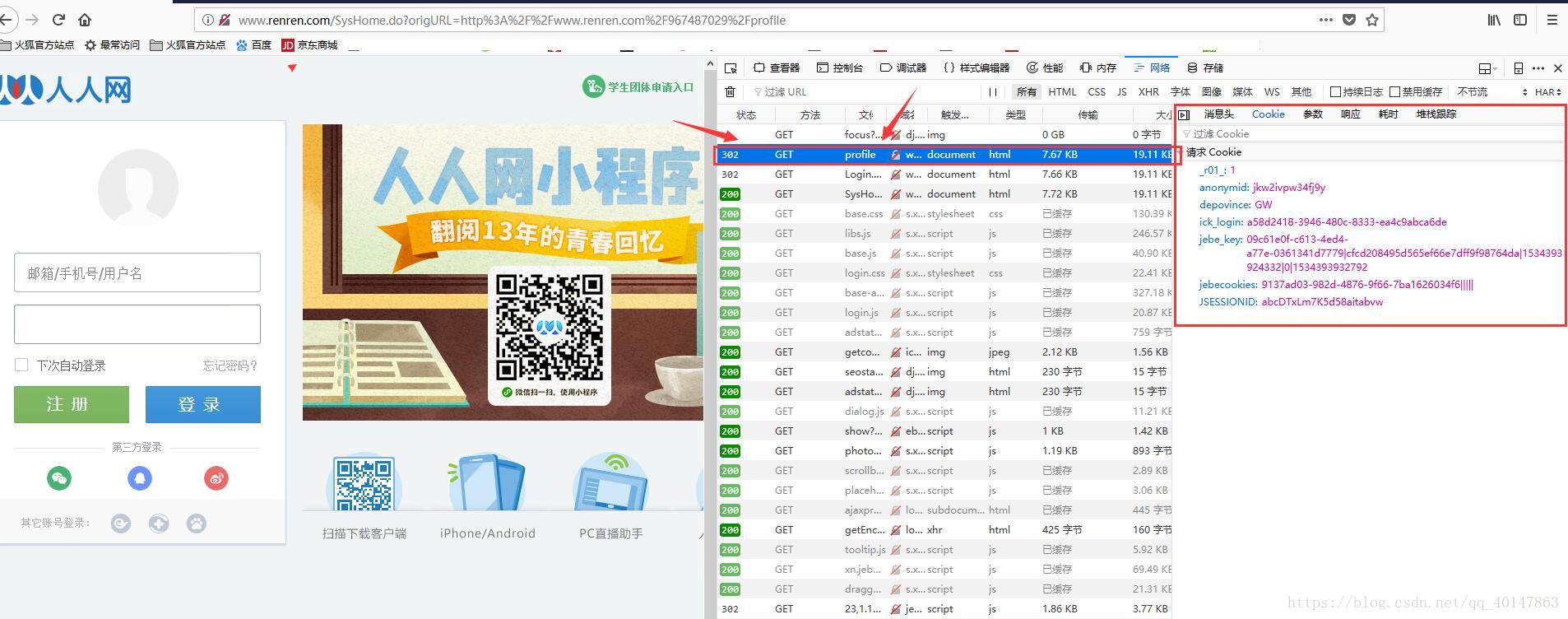Switch to the 存储 storage tab
The height and width of the screenshot is (619, 1568).
pos(1205,67)
